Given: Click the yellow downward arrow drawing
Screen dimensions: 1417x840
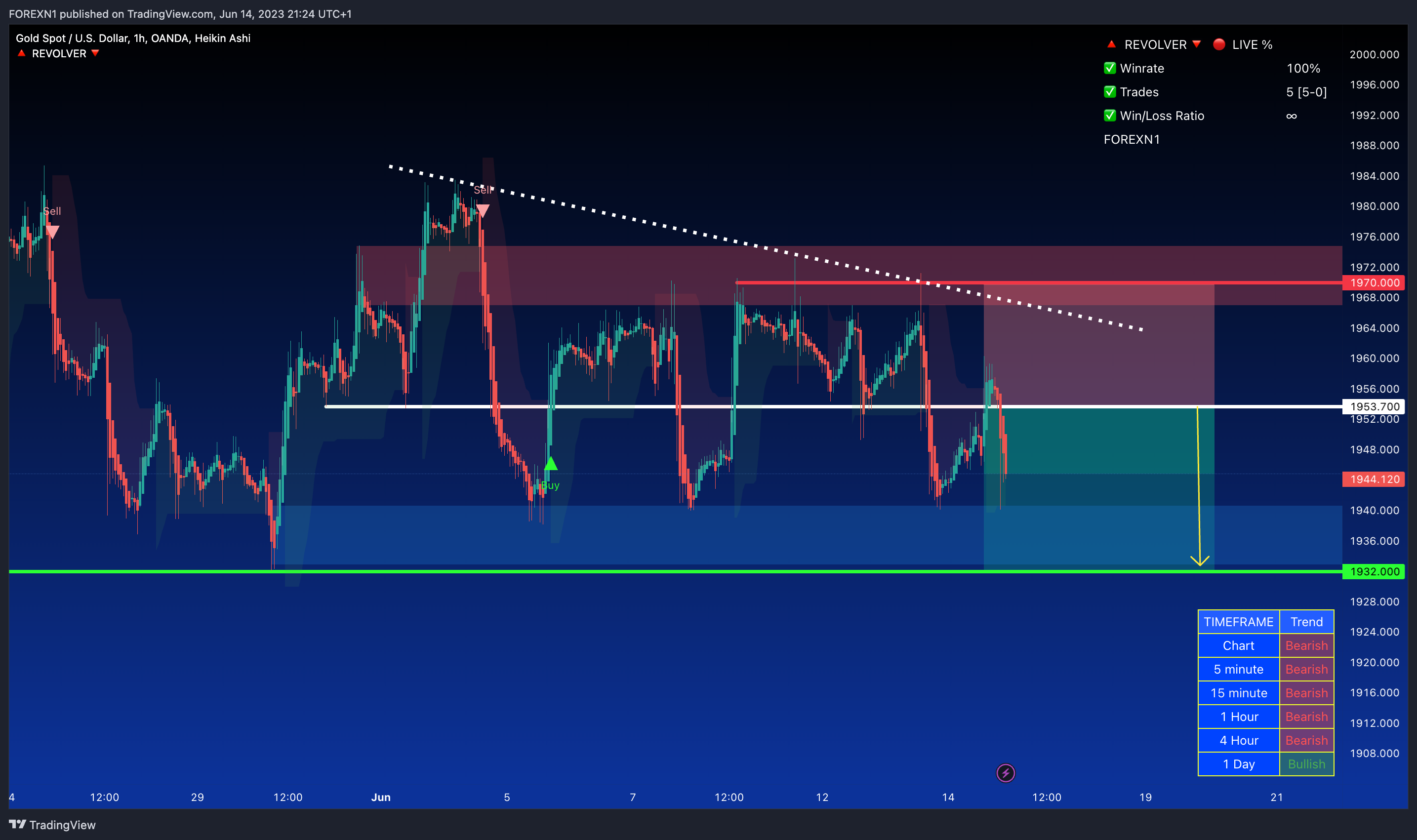Looking at the screenshot, I should (1199, 487).
